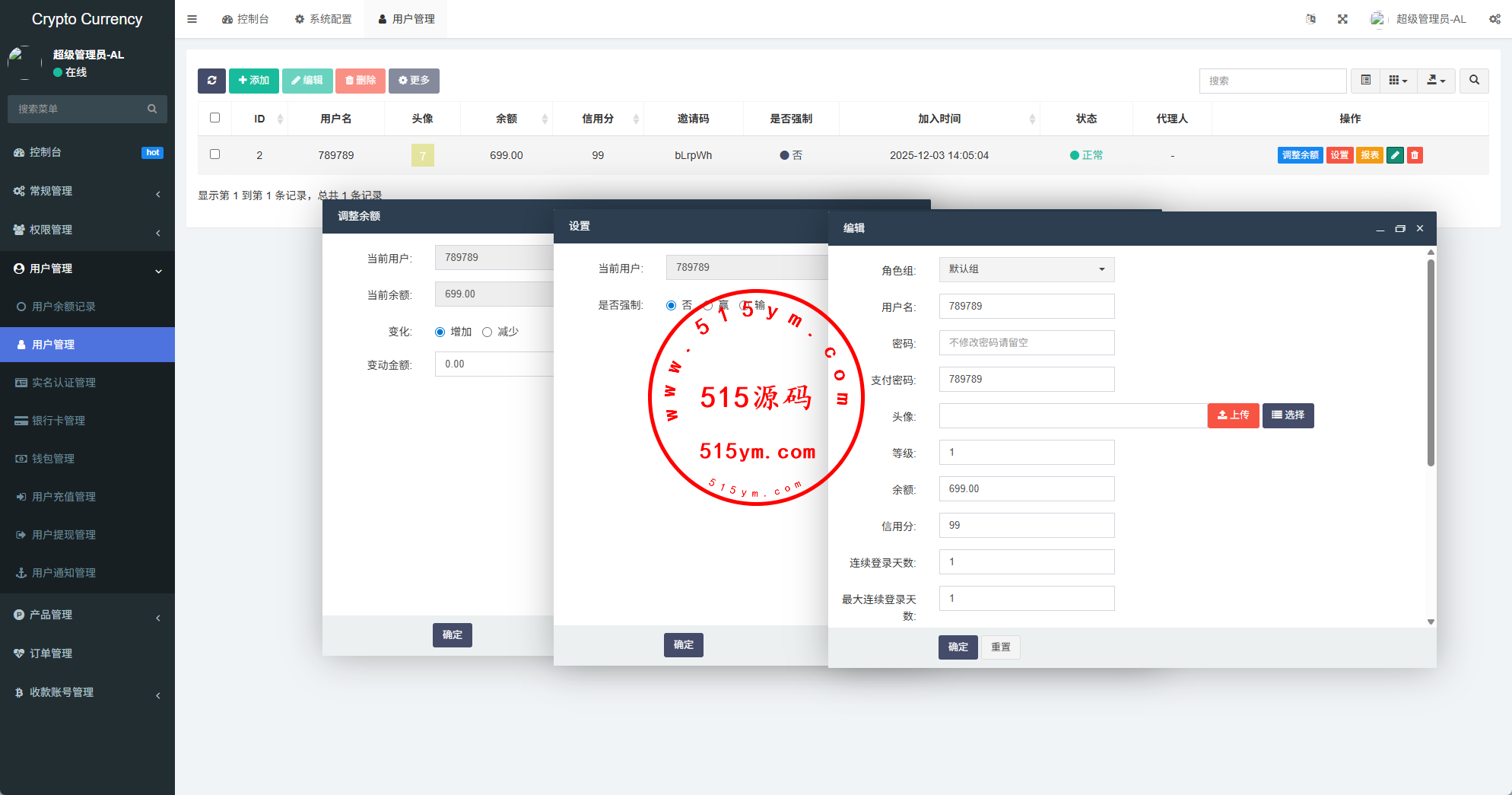The image size is (1512, 795).
Task: Click the red trash delete icon in row
Action: tap(1415, 155)
